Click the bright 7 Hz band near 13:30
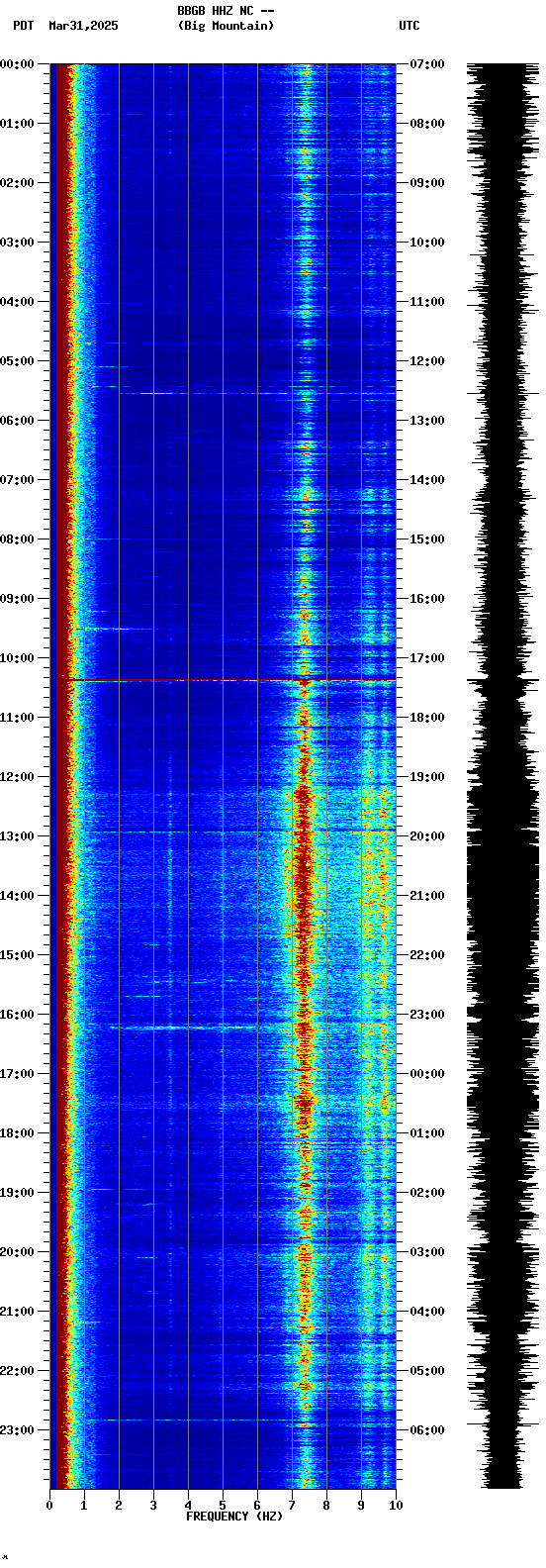Screen dimensions: 546x1568 [303, 866]
